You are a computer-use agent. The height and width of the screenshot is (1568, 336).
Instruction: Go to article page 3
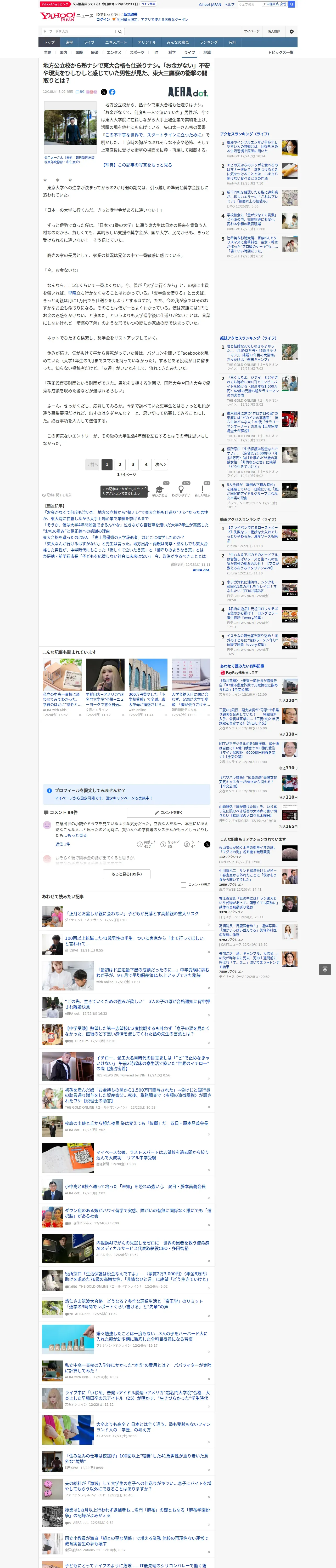133,464
